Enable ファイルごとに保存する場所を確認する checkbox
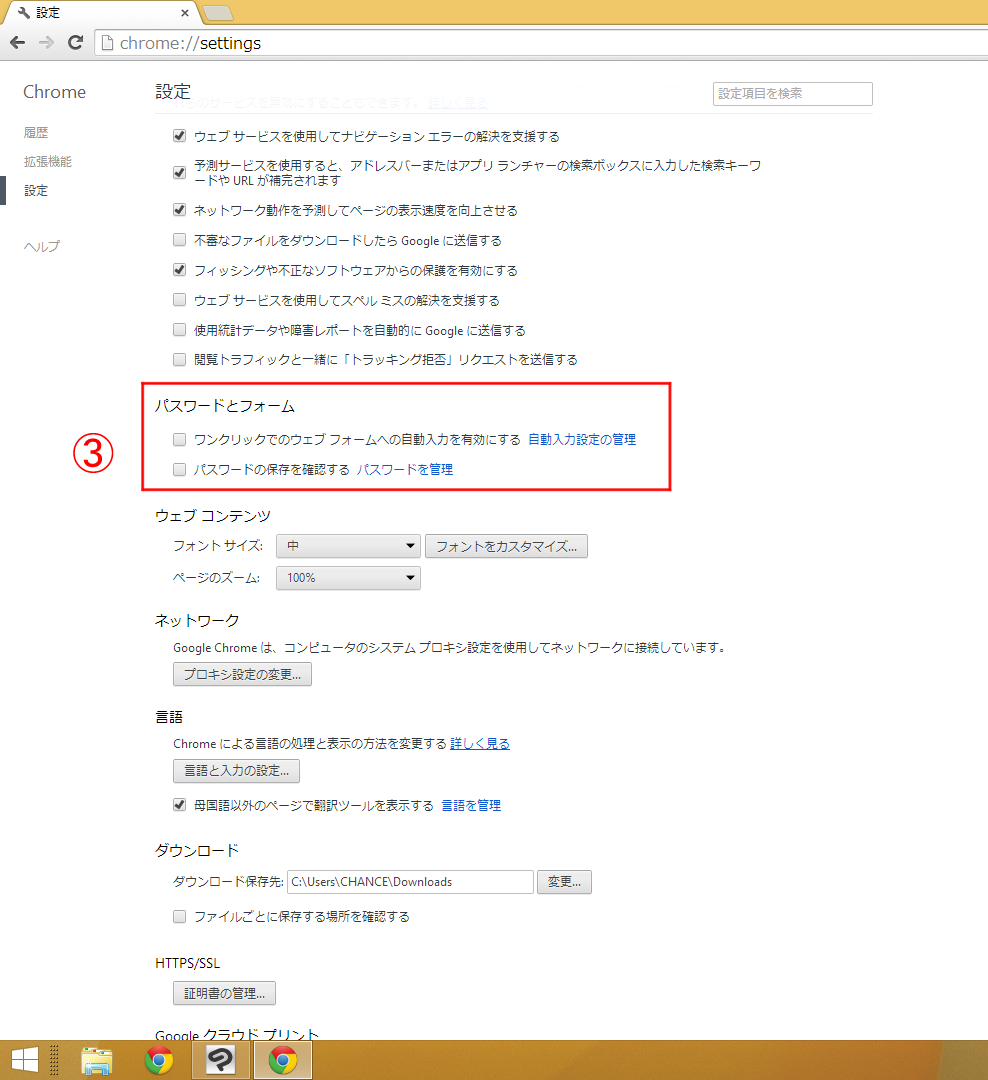 (x=179, y=917)
